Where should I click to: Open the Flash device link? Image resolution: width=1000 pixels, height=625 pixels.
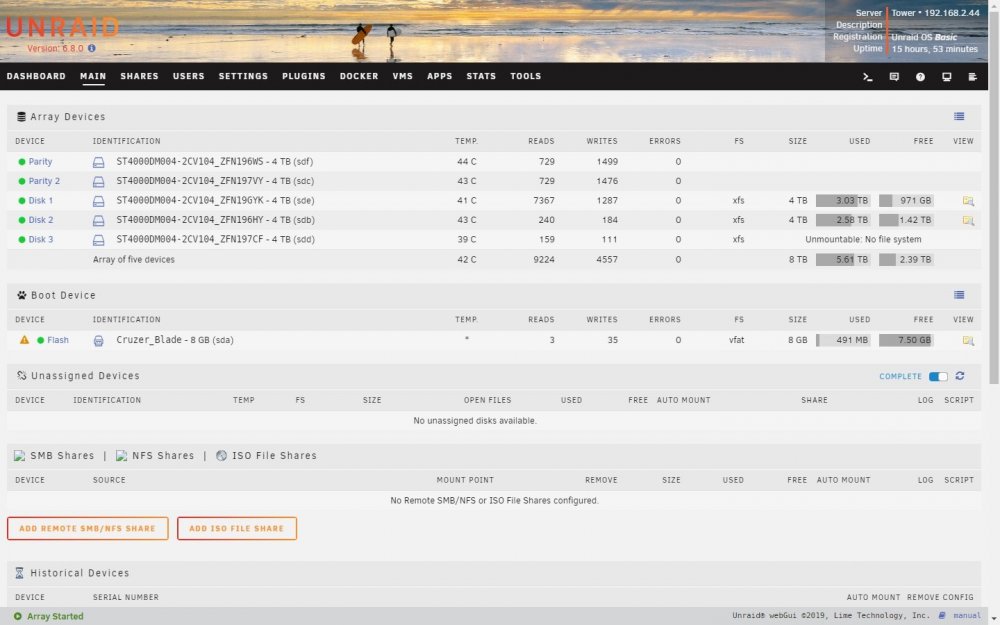coord(58,341)
